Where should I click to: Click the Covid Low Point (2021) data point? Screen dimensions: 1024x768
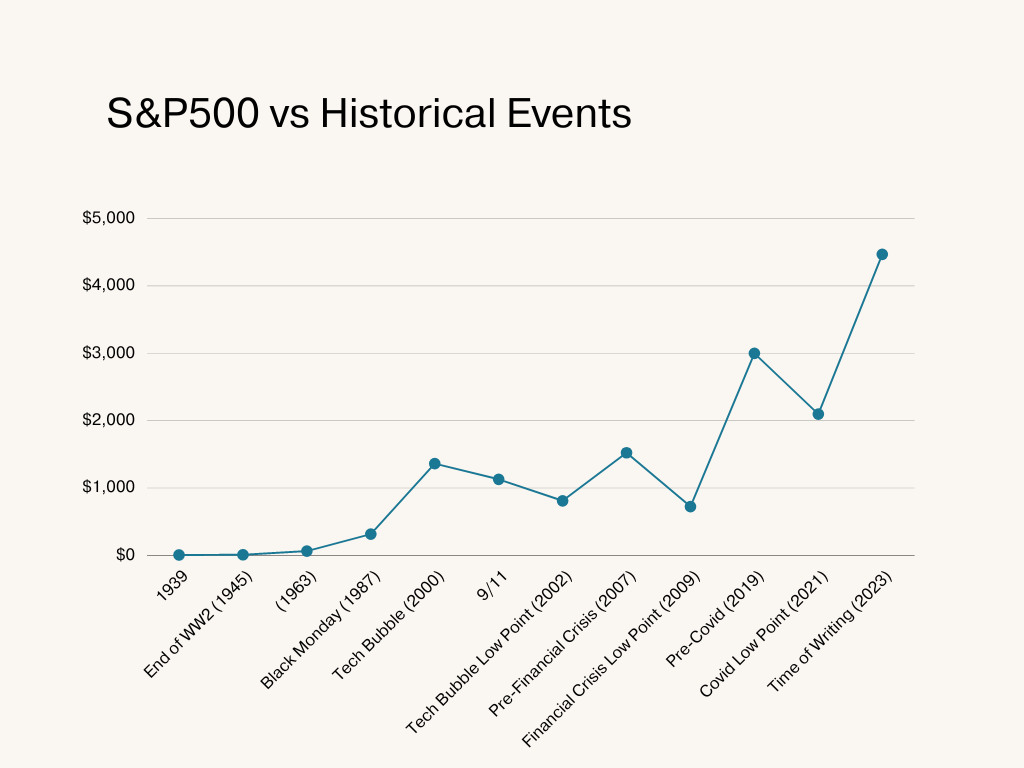point(818,414)
